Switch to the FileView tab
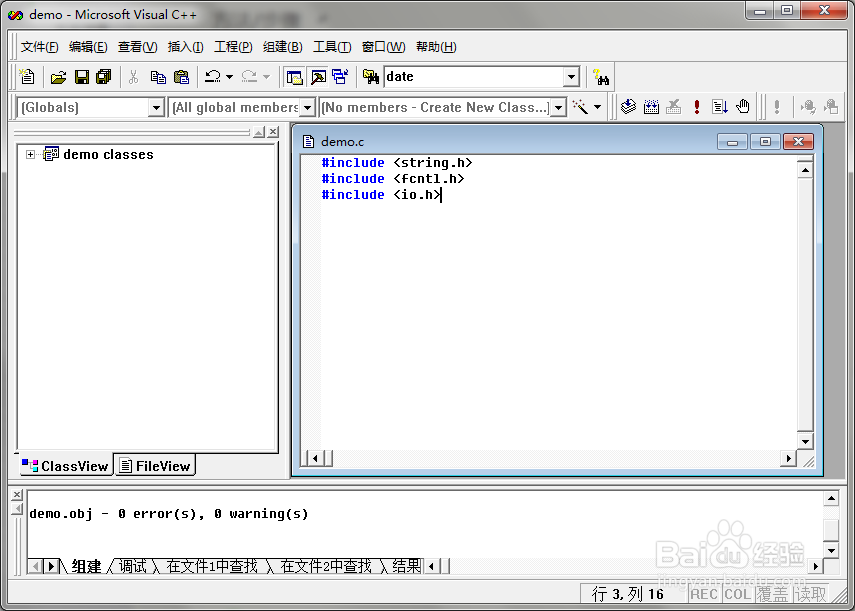The width and height of the screenshot is (855, 611). coord(155,466)
